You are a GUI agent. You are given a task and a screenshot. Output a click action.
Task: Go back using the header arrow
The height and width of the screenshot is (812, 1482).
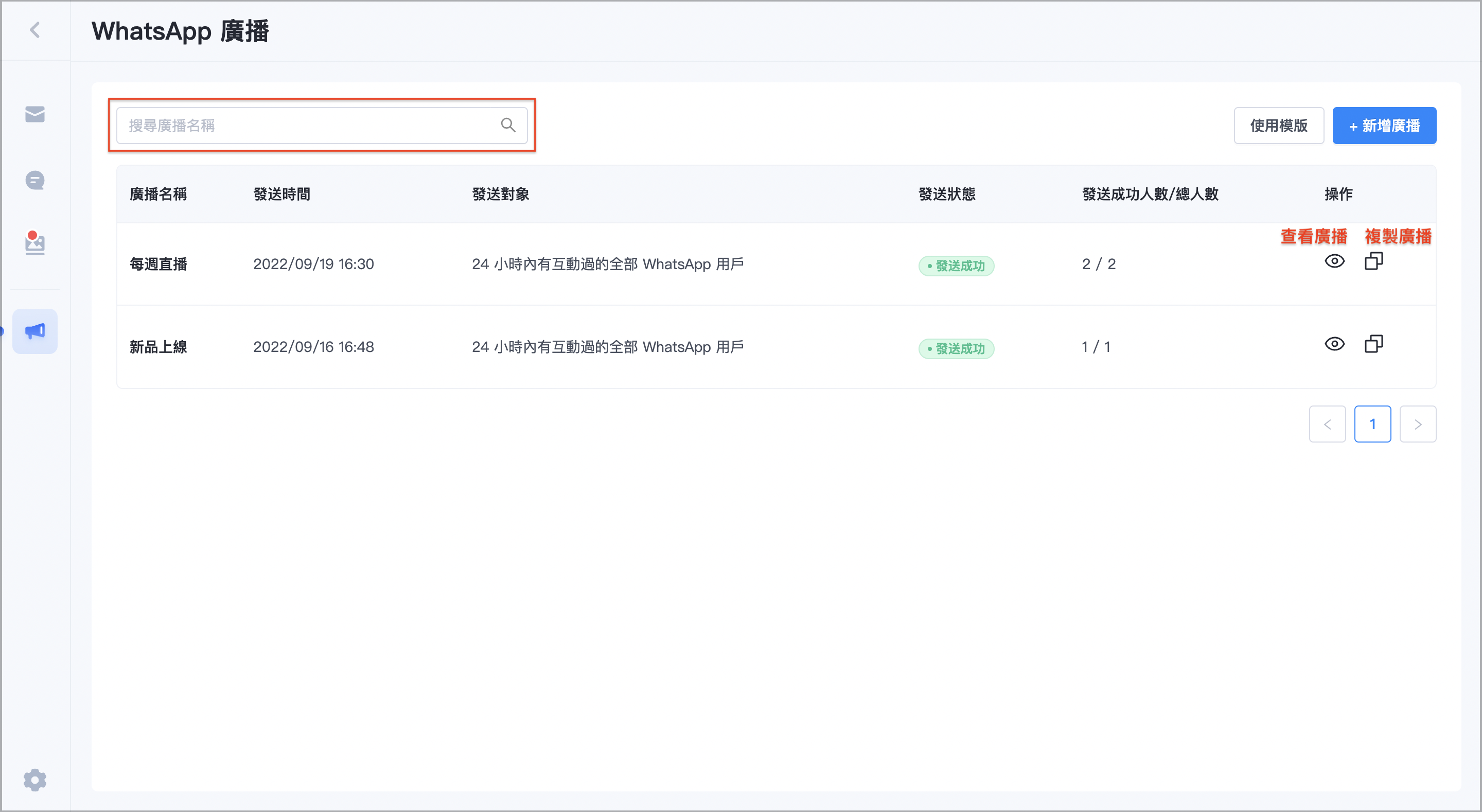click(x=35, y=30)
